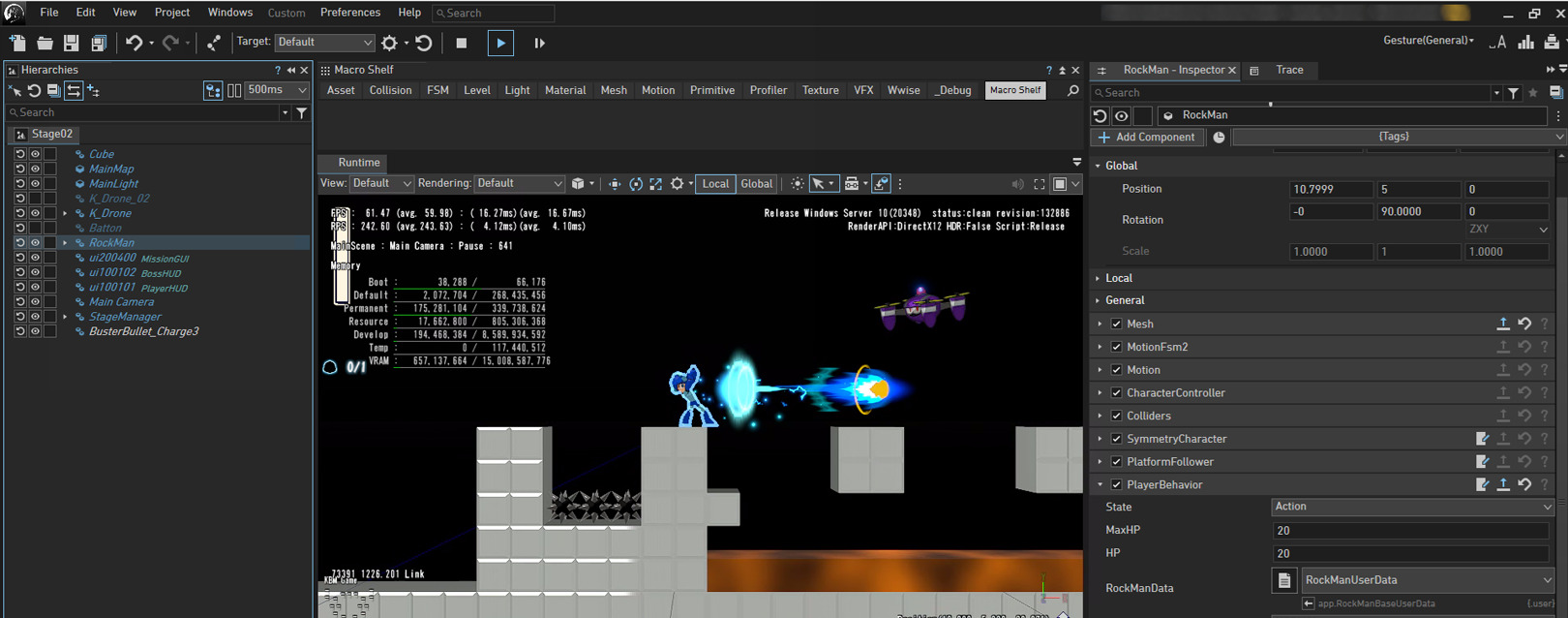
Task: Open the Rendering mode dropdown
Action: (x=519, y=183)
